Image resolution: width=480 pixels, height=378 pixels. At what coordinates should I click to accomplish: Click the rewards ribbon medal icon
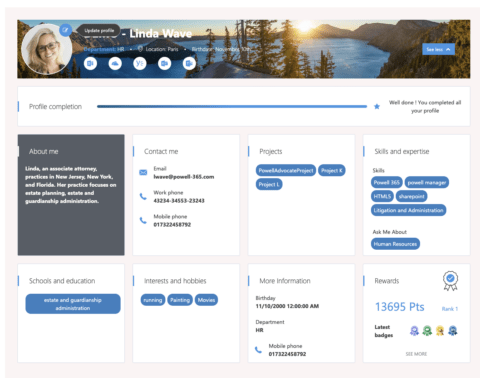[450, 280]
